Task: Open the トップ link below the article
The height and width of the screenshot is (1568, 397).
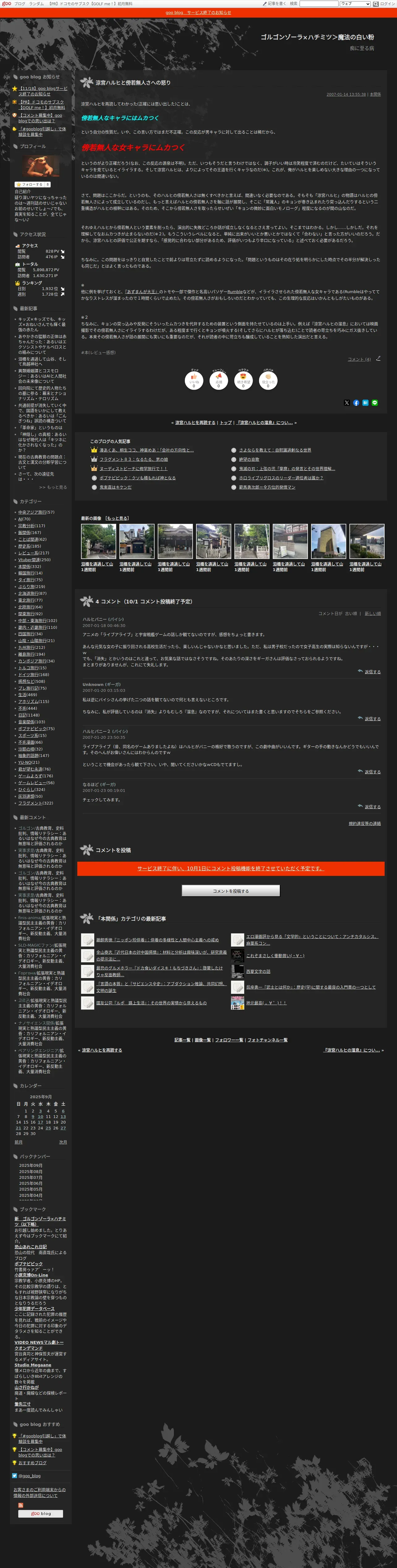Action: click(x=226, y=422)
